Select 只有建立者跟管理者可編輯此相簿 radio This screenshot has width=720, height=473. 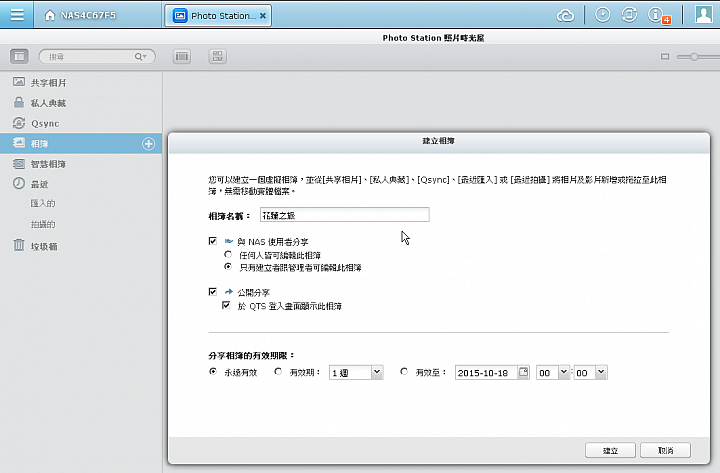click(228, 267)
